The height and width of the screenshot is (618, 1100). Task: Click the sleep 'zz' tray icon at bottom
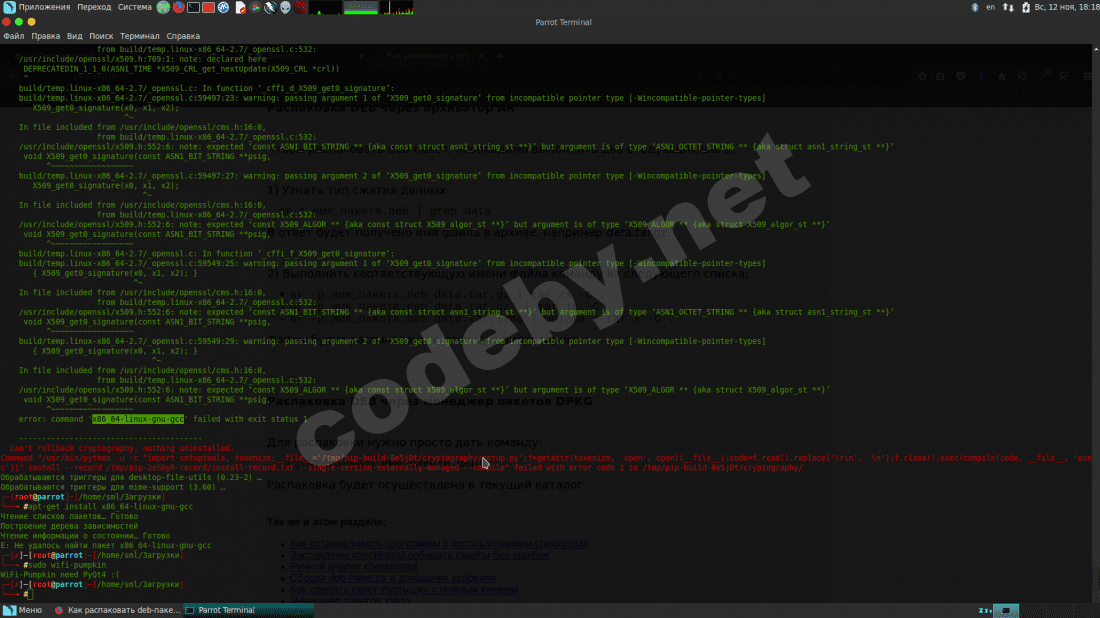coord(984,610)
